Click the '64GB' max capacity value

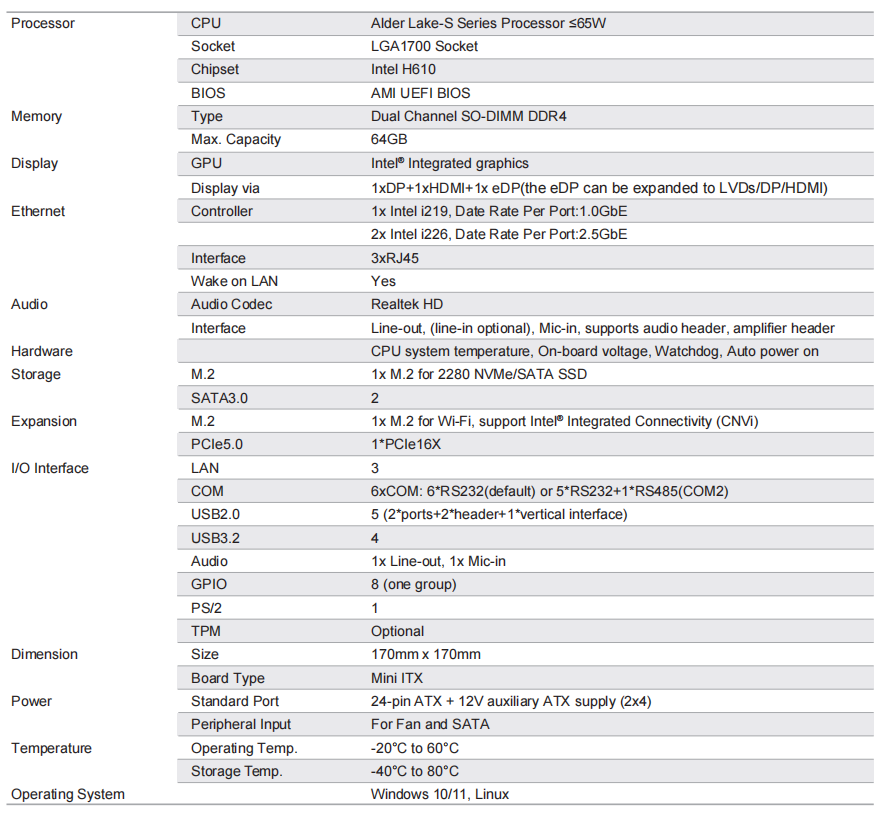[389, 139]
